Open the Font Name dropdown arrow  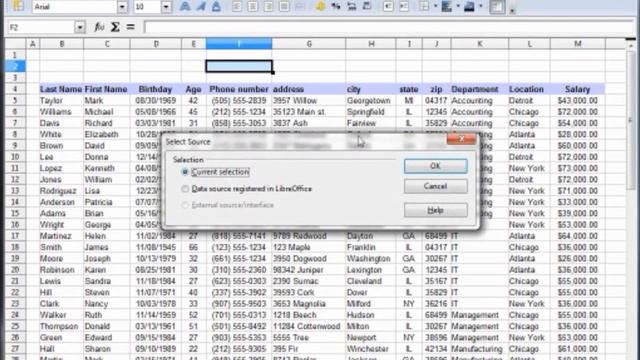pos(122,7)
